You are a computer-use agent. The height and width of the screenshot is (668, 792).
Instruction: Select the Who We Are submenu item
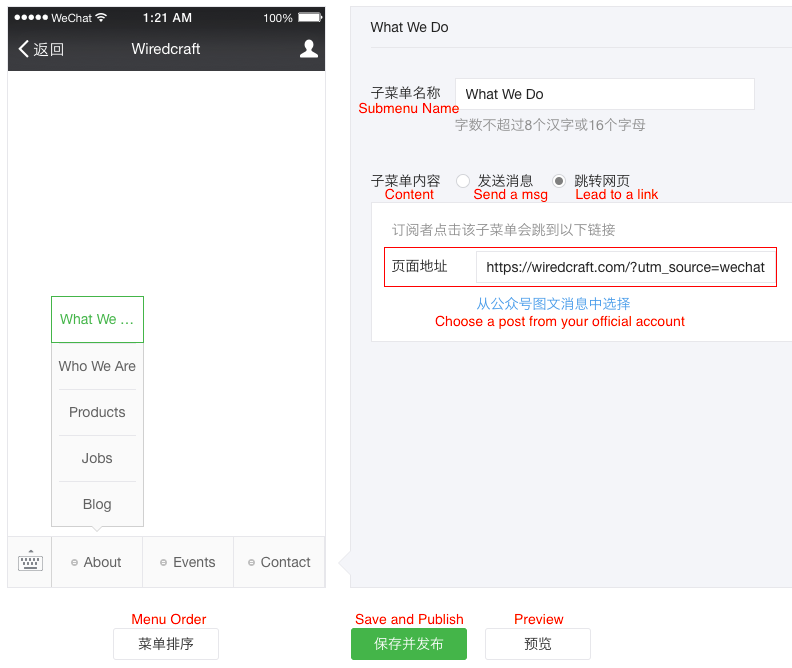[x=97, y=366]
